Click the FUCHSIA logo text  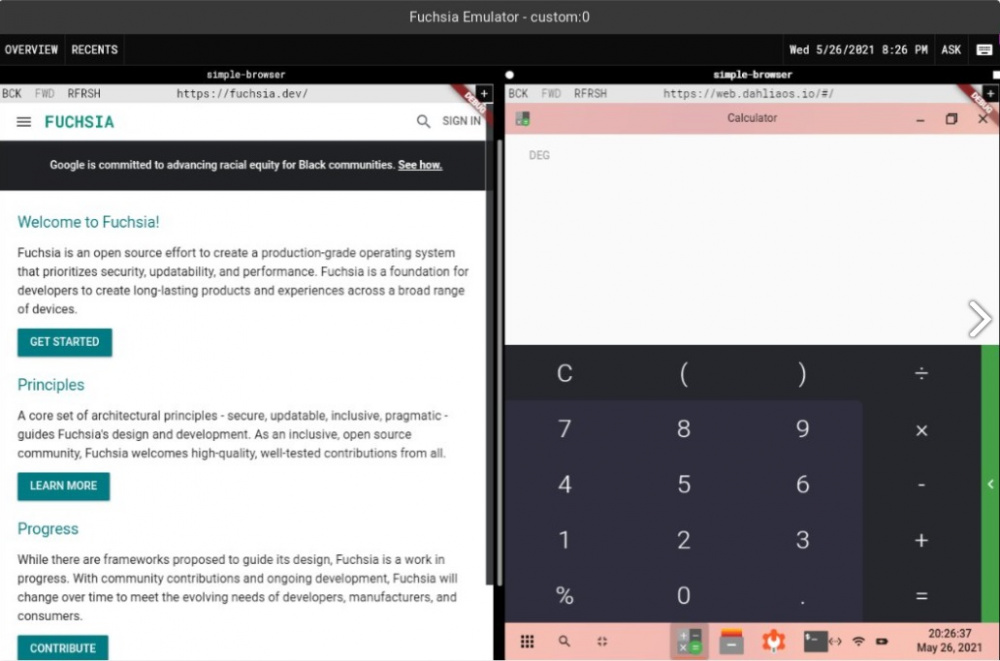(x=79, y=122)
